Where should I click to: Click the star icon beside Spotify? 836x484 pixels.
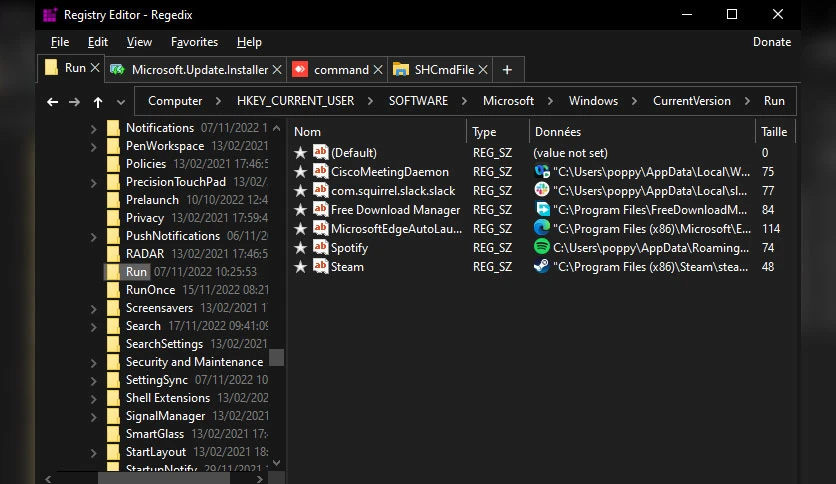(300, 248)
